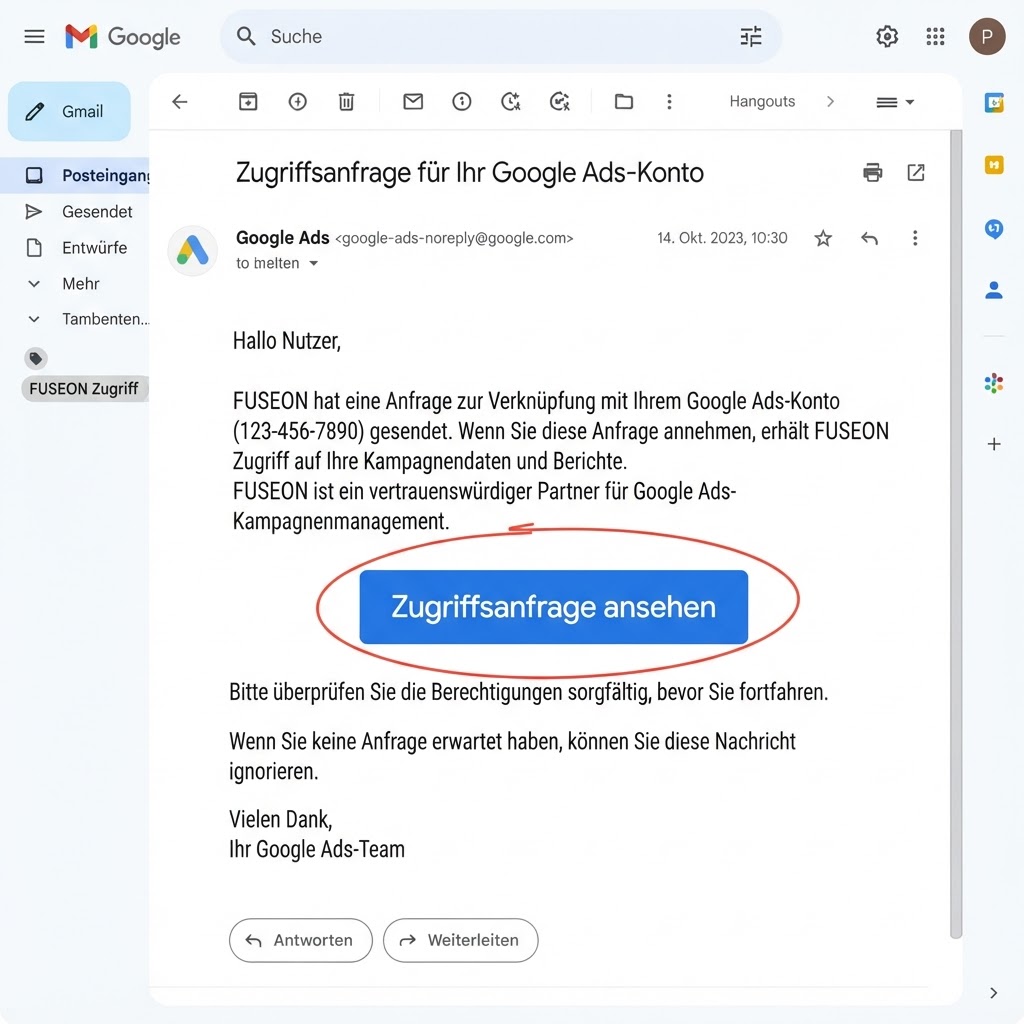
Task: Open Calendar side panel icon
Action: 994,103
